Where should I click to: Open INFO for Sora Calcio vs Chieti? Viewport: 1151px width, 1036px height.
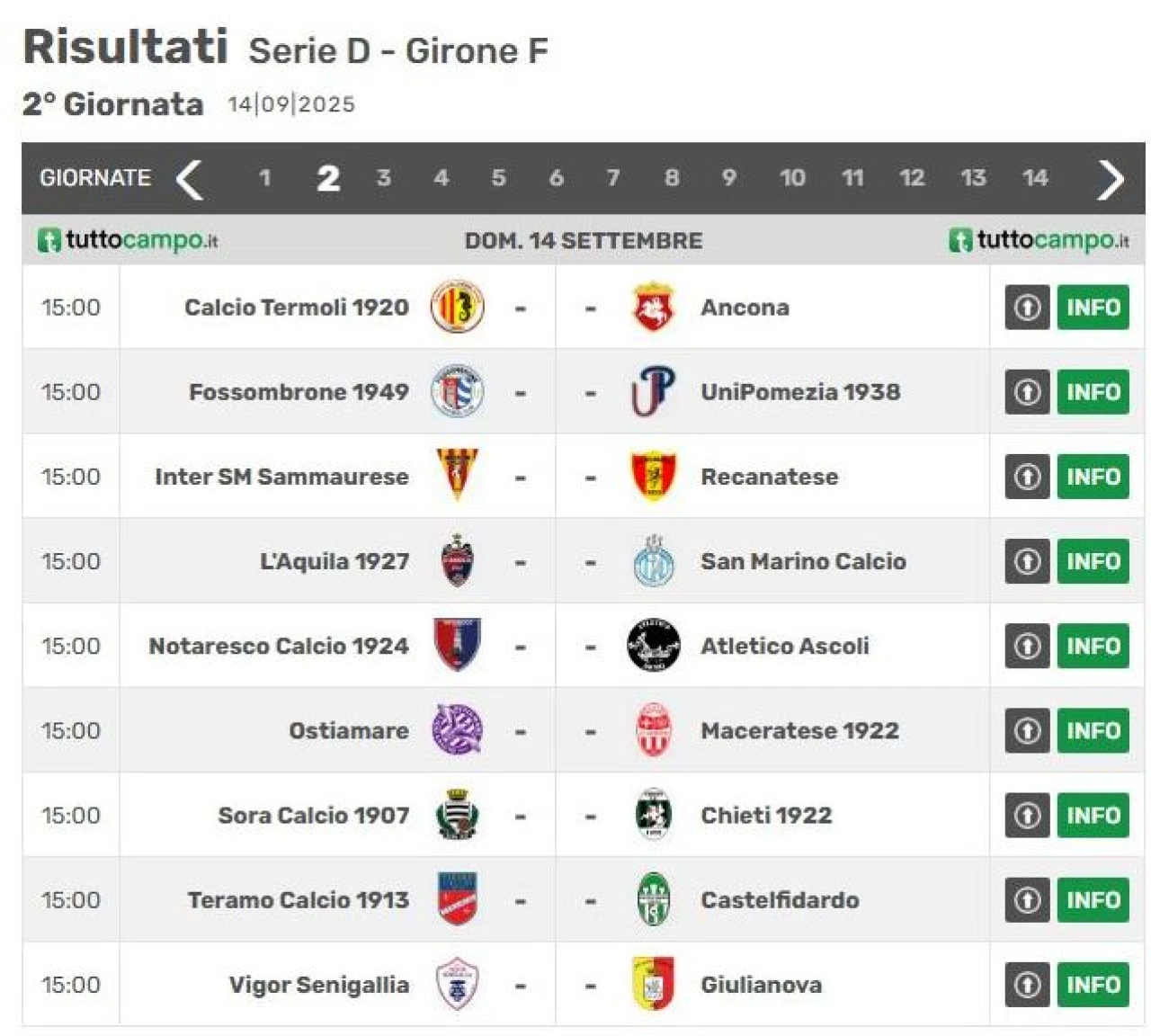point(1093,816)
